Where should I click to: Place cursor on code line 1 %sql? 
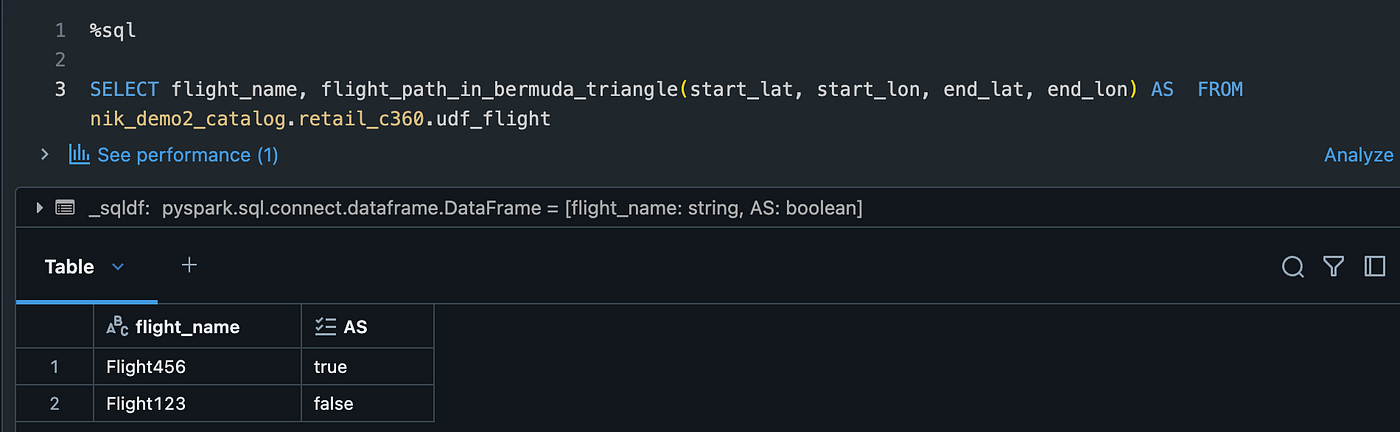pos(113,31)
